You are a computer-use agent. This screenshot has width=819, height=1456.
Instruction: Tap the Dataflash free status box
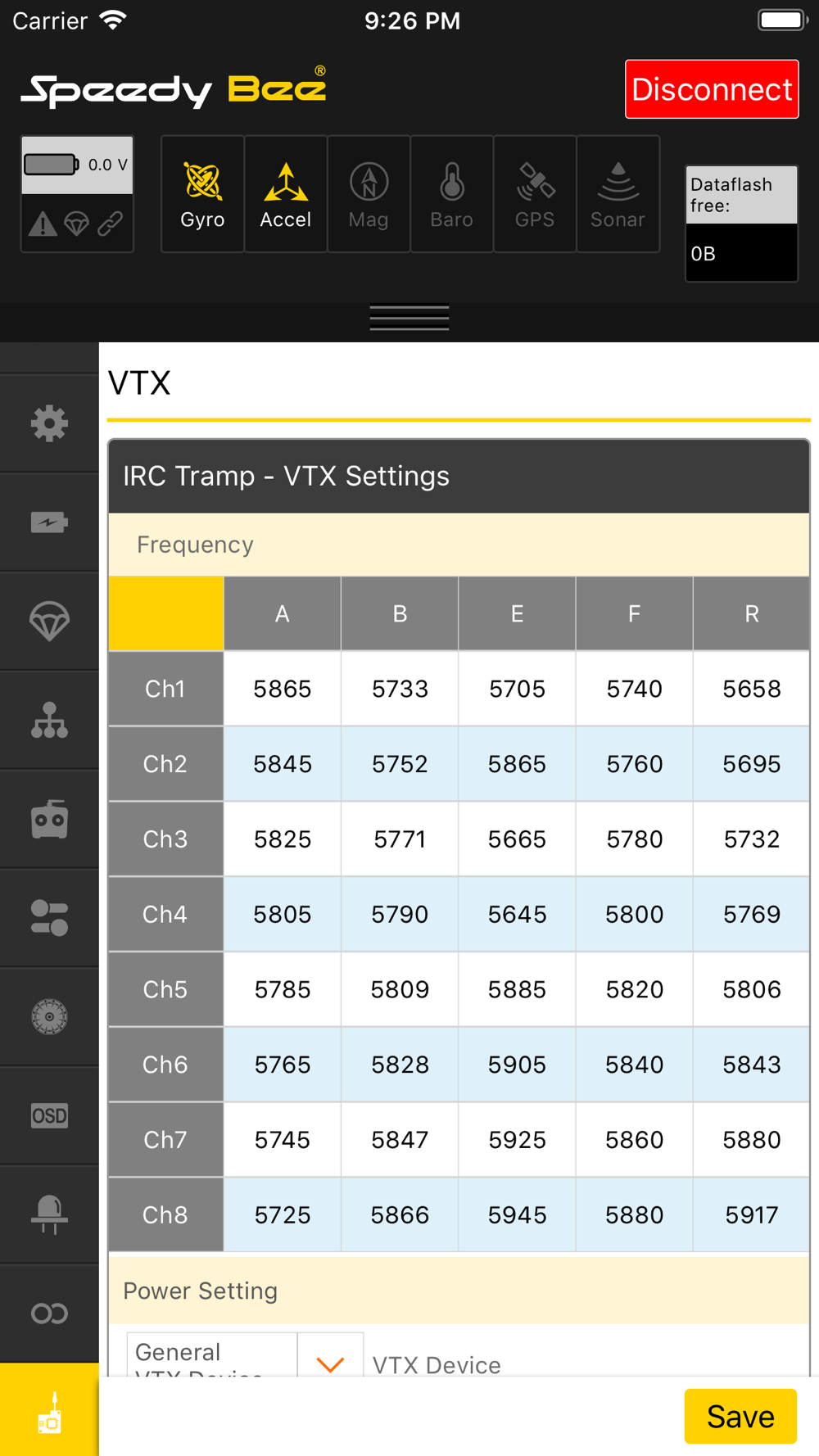[741, 224]
